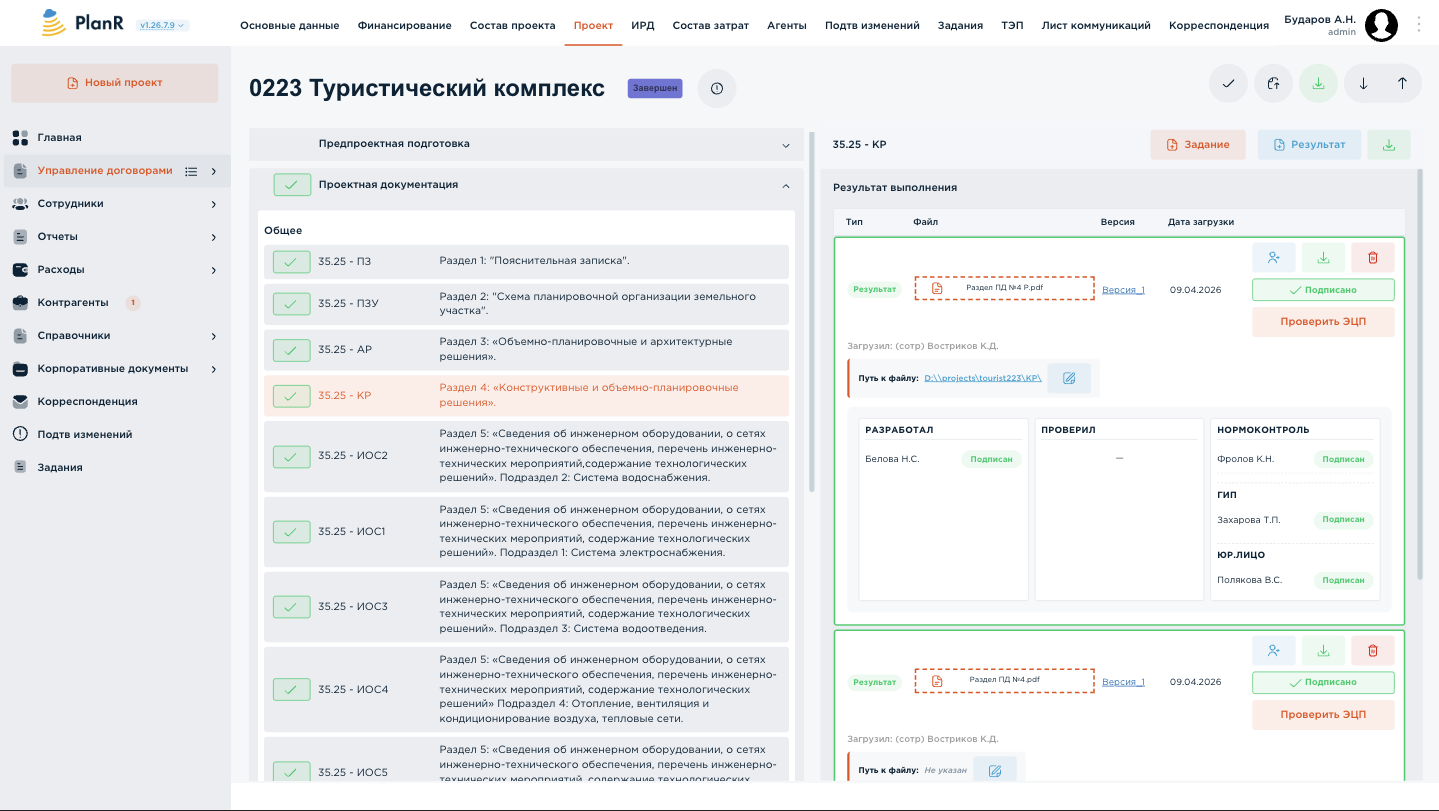Switch to Финансирование tab
1439x811 pixels.
[x=405, y=25]
